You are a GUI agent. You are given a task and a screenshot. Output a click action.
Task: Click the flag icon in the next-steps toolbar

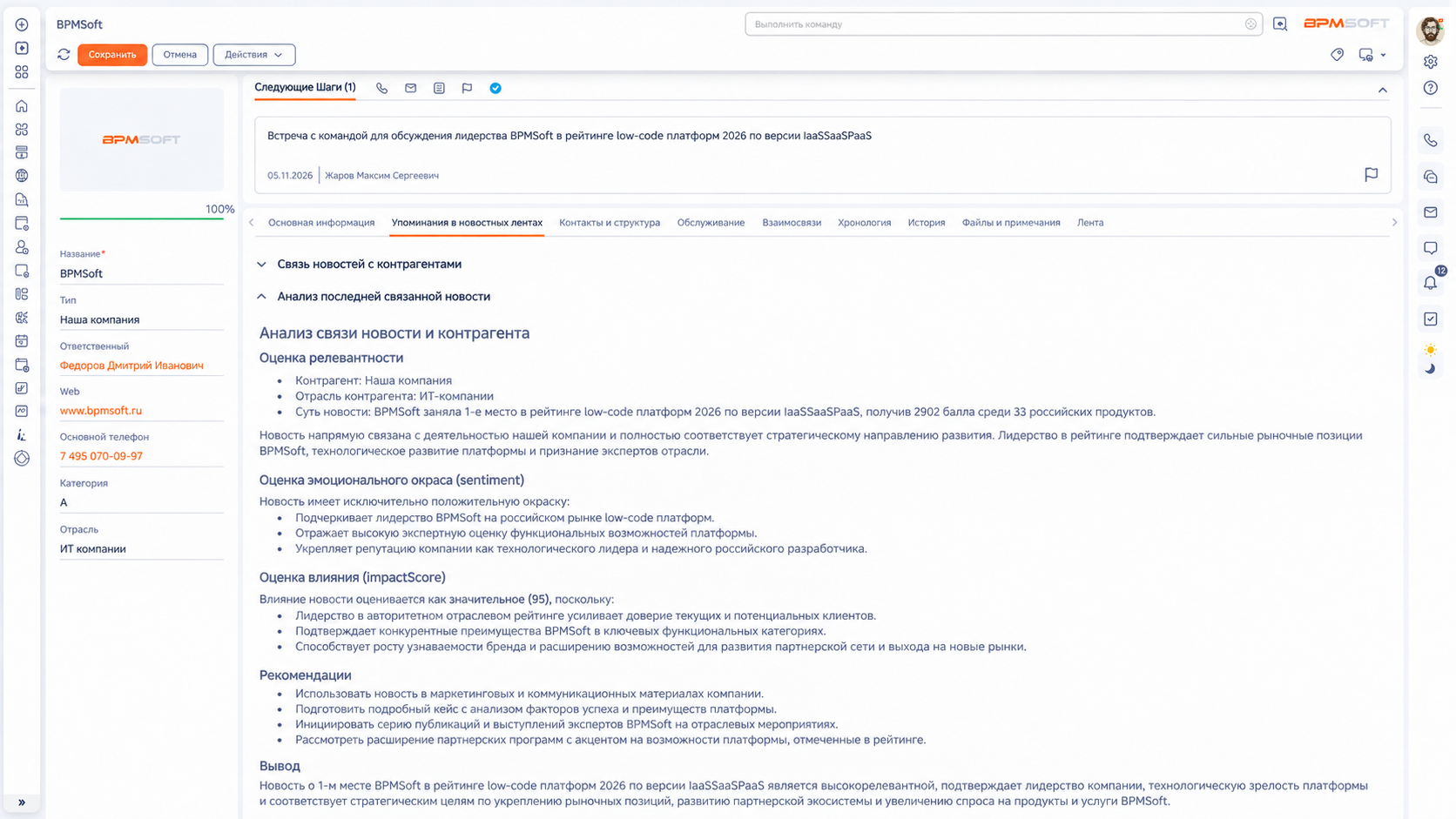point(467,88)
